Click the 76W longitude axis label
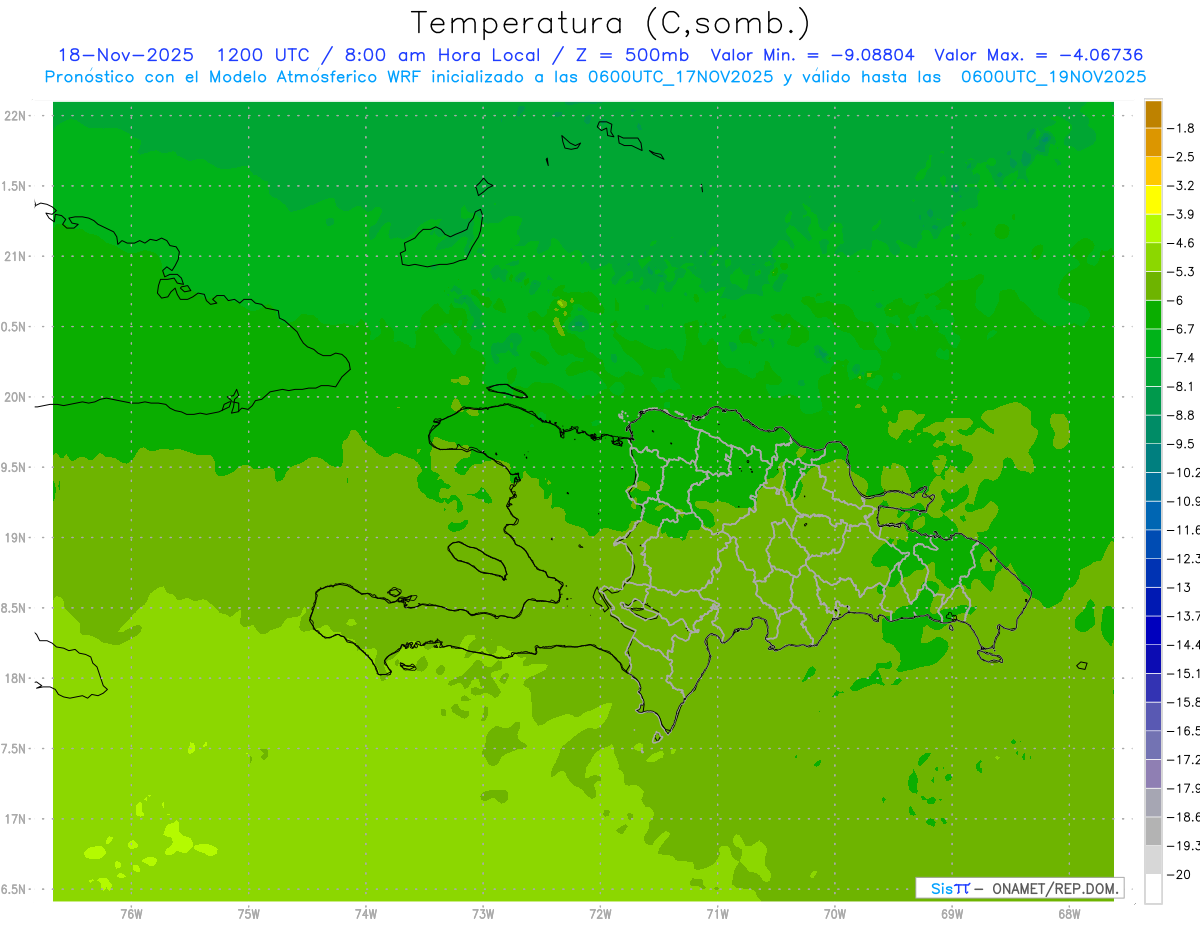1200x927 pixels. pos(131,914)
